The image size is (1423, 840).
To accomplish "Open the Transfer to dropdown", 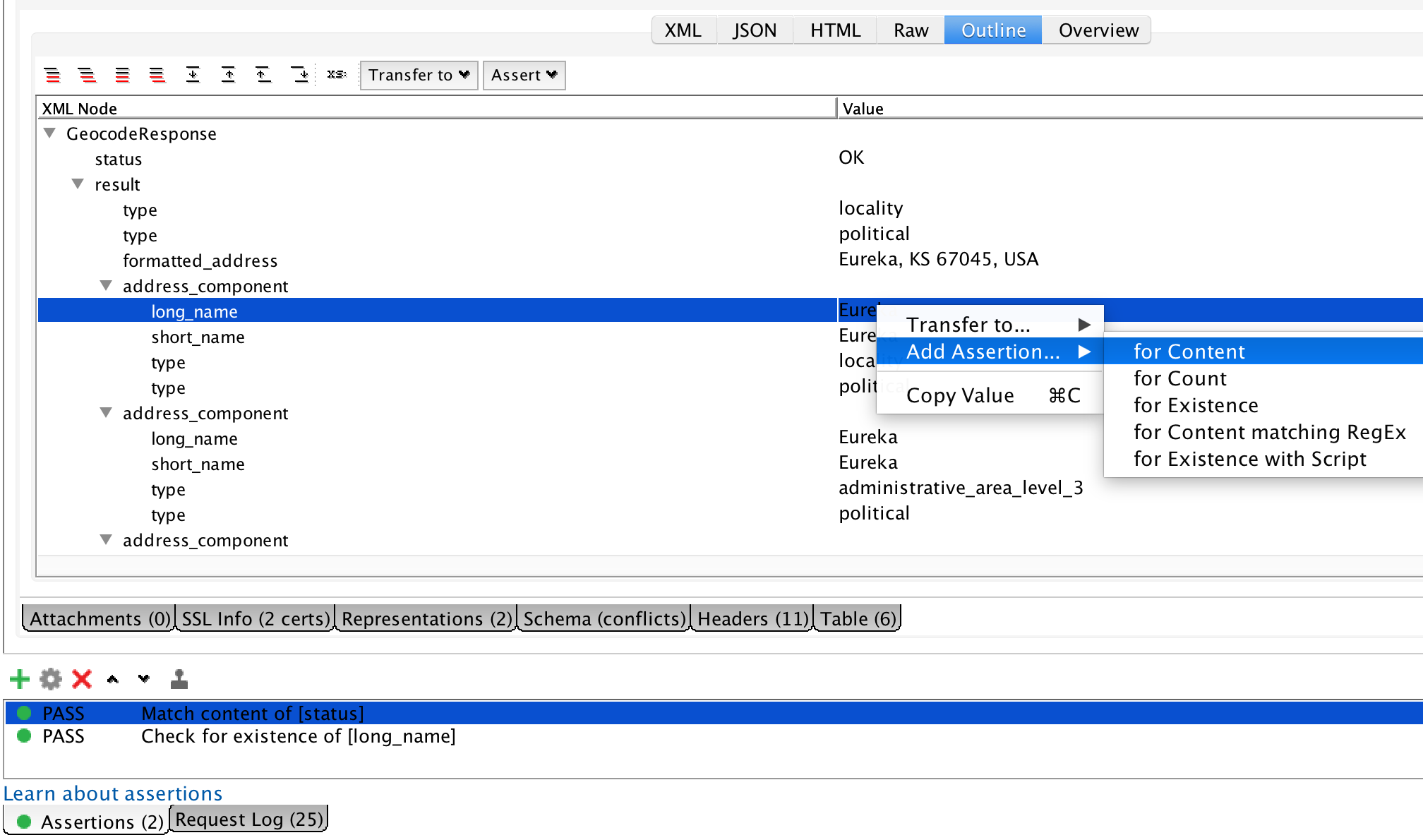I will [x=419, y=75].
